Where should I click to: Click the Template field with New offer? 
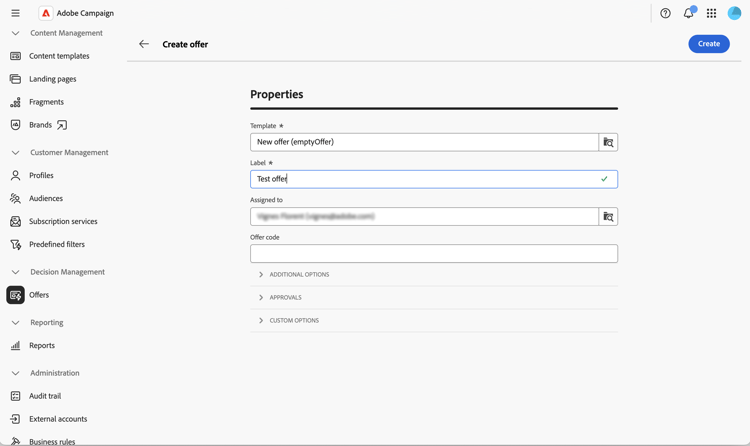(x=424, y=142)
